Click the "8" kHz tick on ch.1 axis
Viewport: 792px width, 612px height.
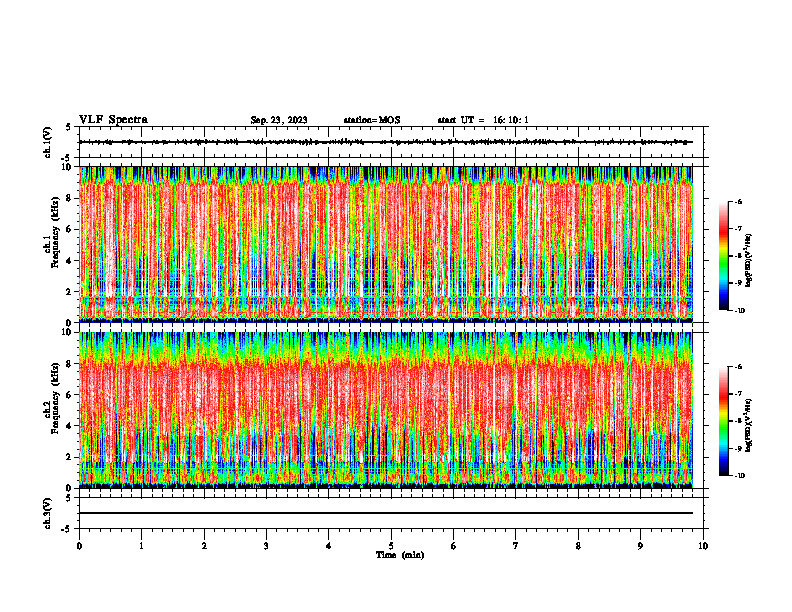pos(70,198)
